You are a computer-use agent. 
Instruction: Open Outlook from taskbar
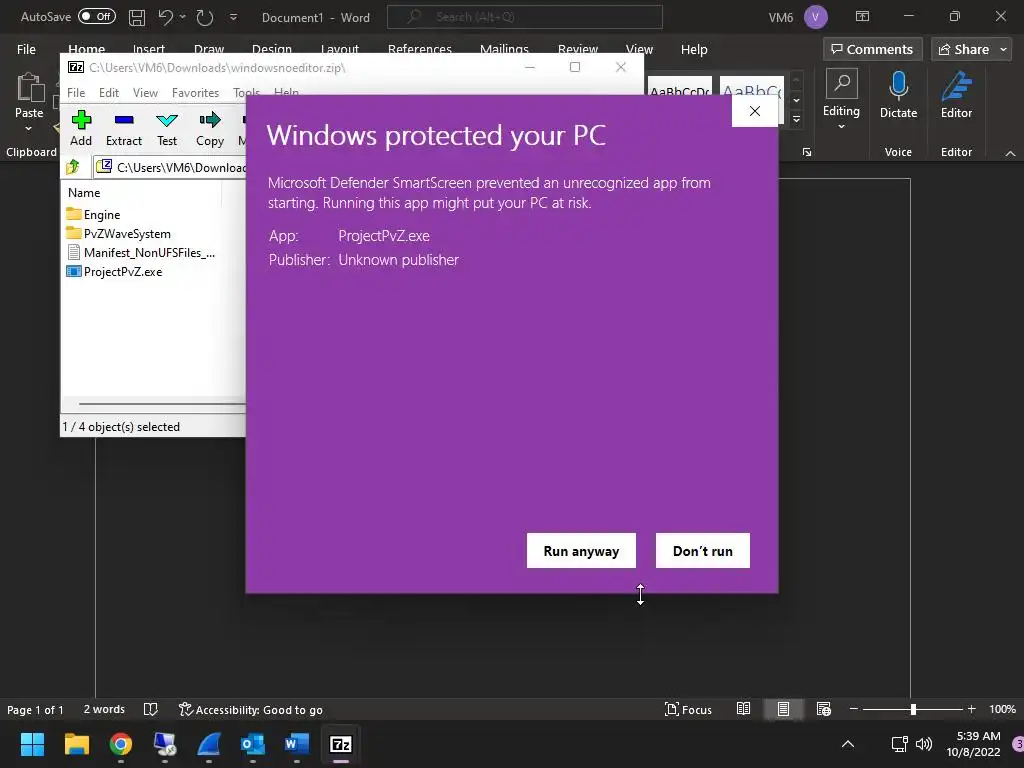[253, 744]
